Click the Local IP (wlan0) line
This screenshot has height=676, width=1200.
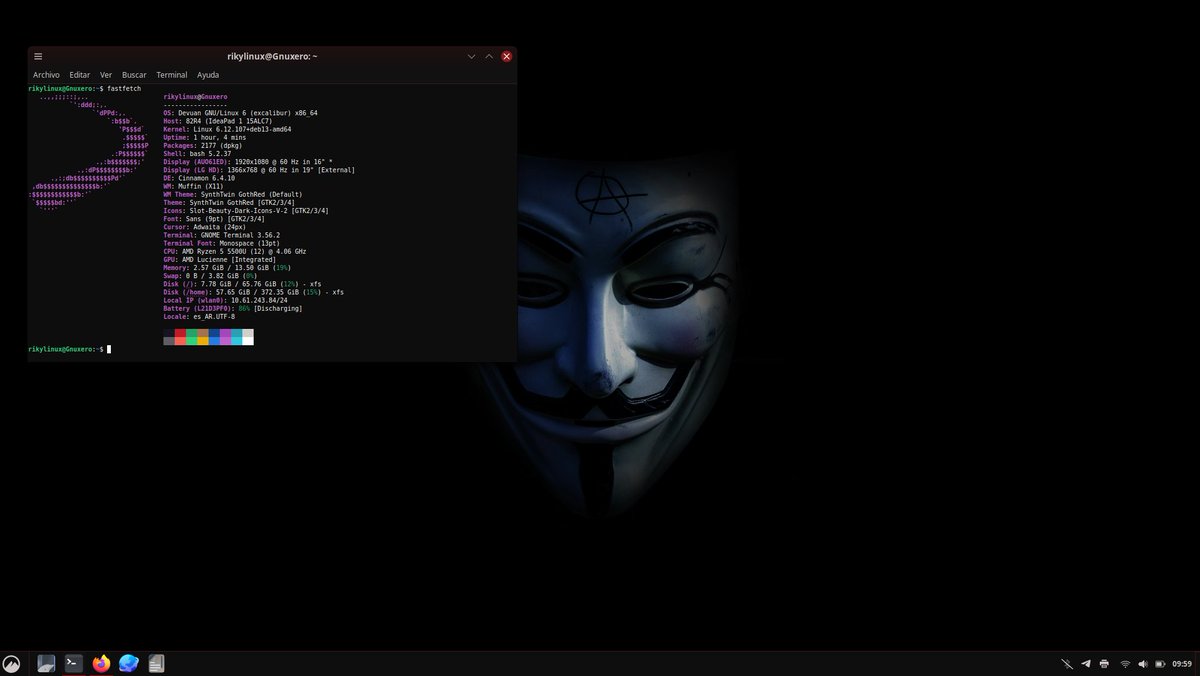[225, 300]
